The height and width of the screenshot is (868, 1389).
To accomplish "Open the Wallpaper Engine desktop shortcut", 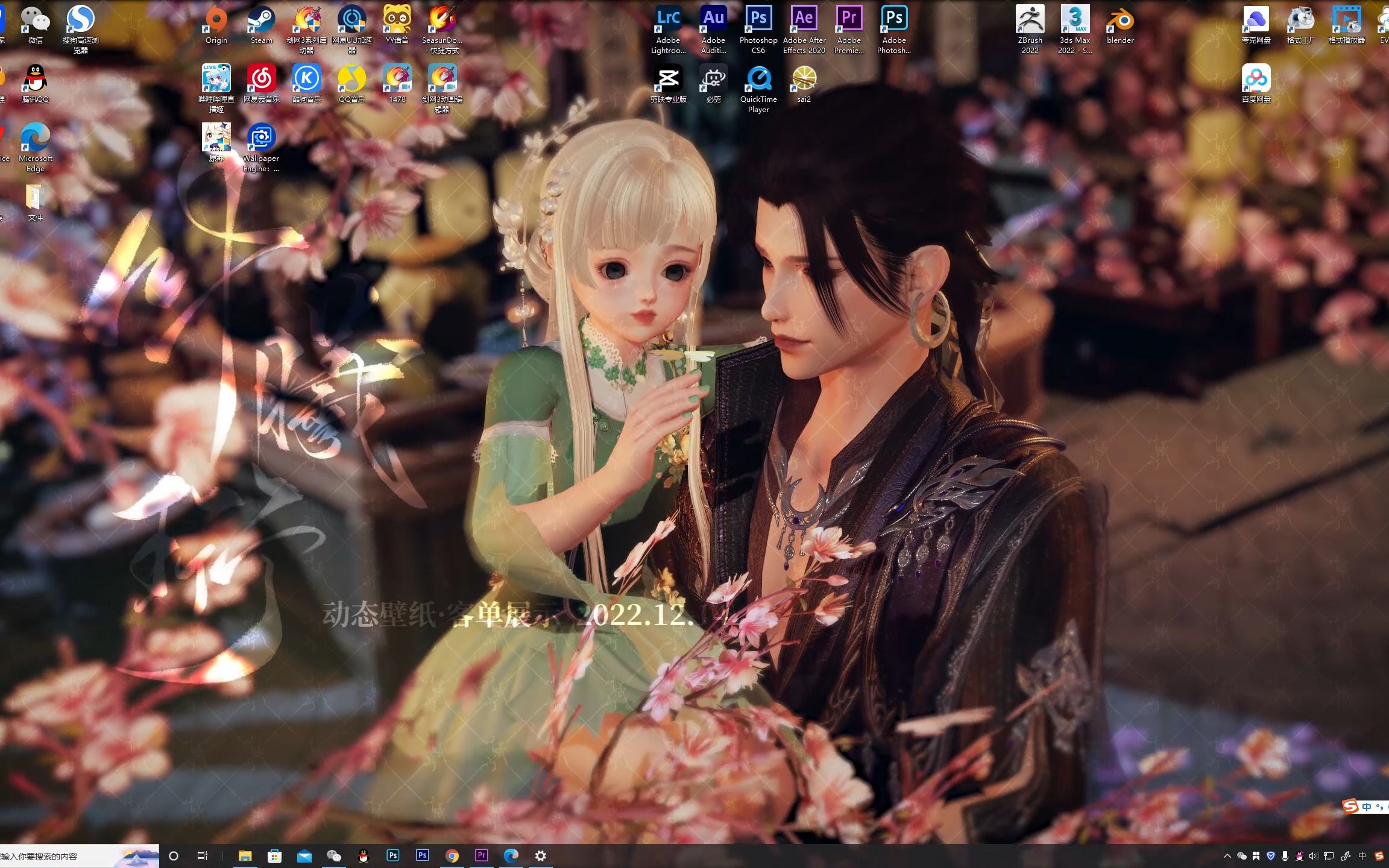I will coord(261,148).
